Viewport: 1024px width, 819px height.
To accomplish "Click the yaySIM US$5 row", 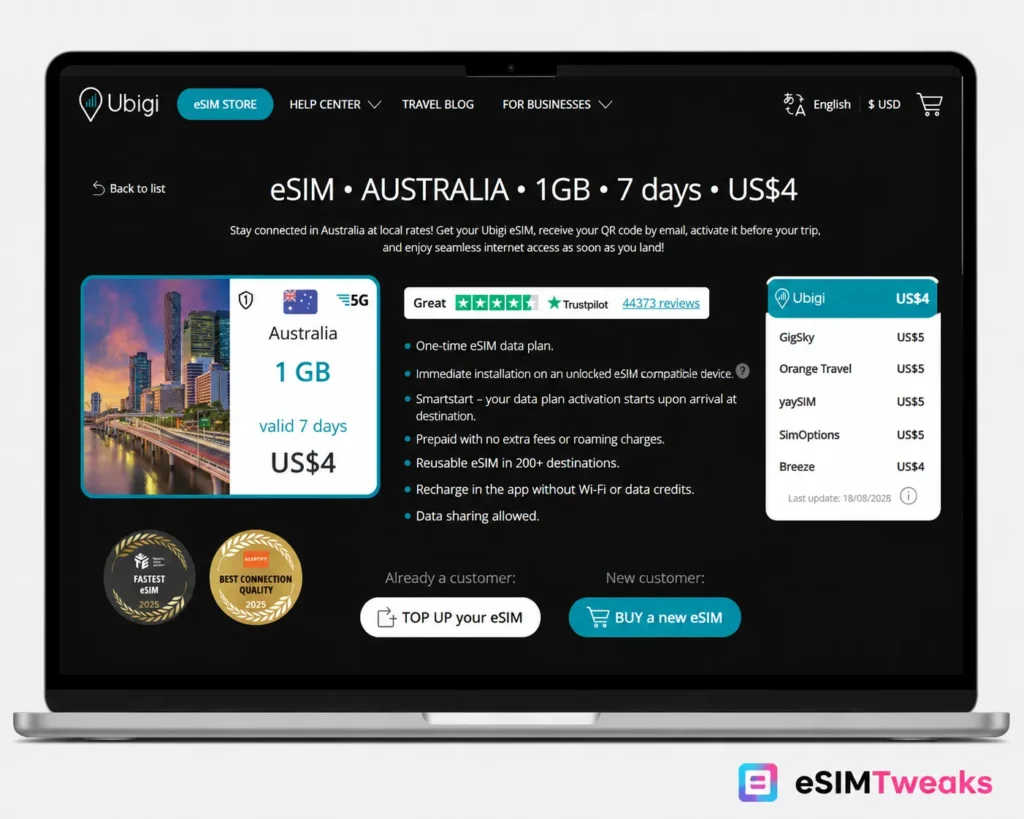I will [851, 401].
